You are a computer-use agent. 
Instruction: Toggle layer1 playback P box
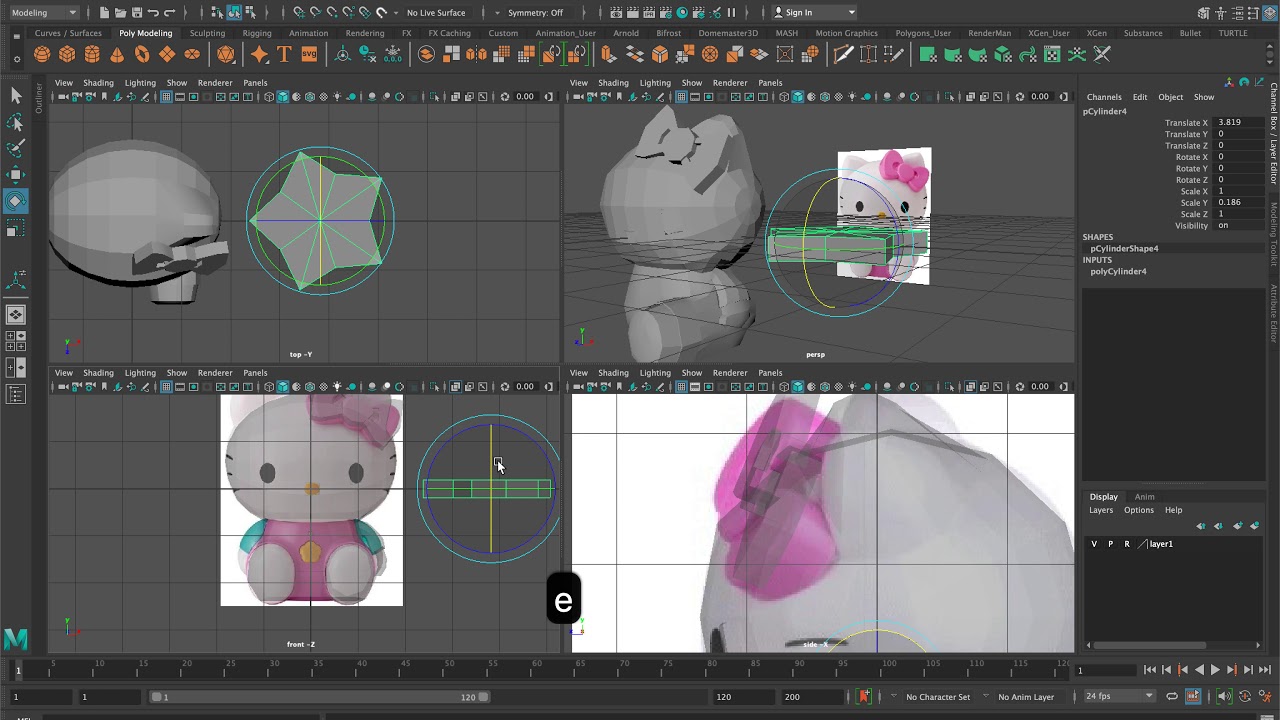tap(1110, 544)
